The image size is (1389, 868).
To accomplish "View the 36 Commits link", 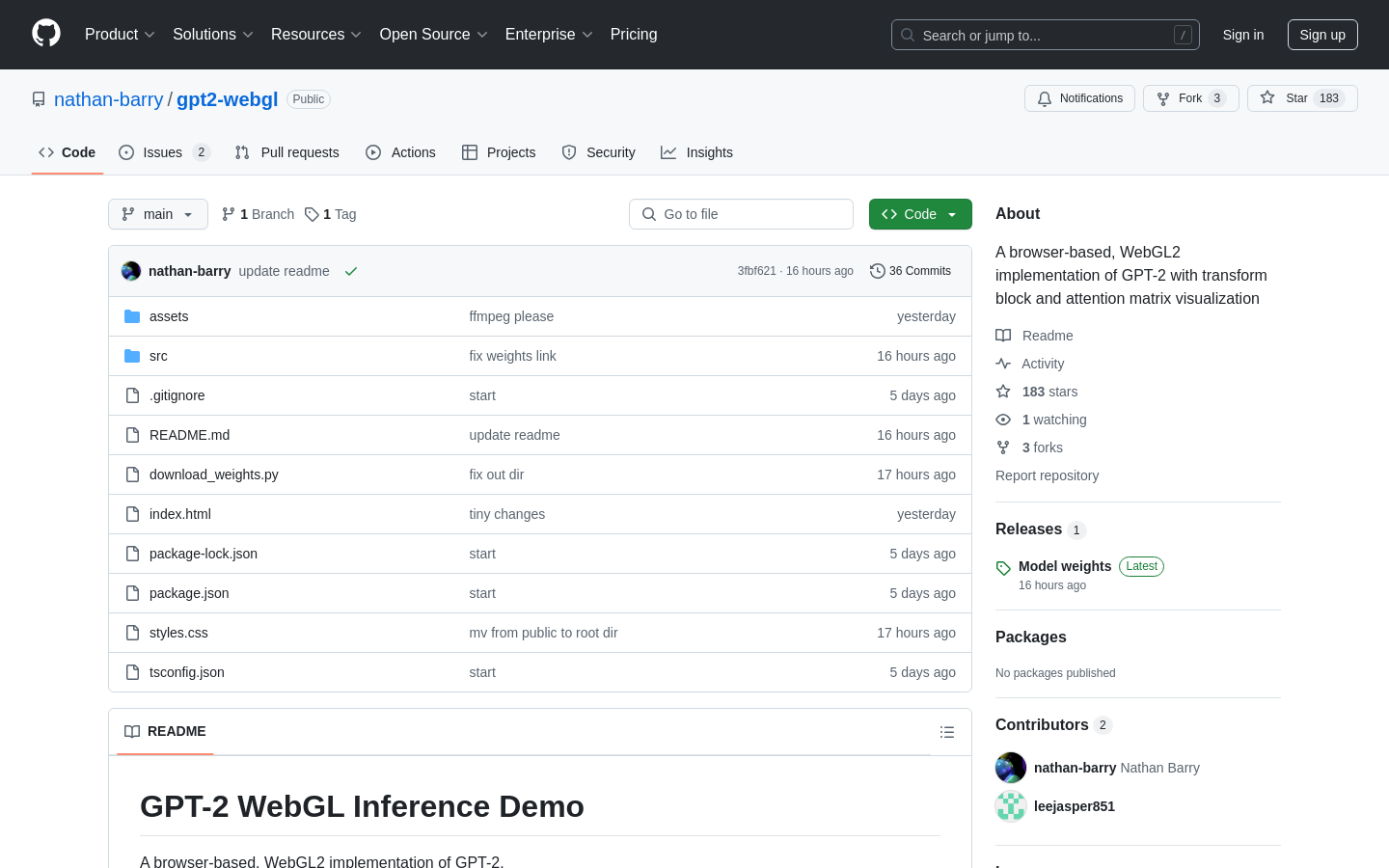I will 911,271.
